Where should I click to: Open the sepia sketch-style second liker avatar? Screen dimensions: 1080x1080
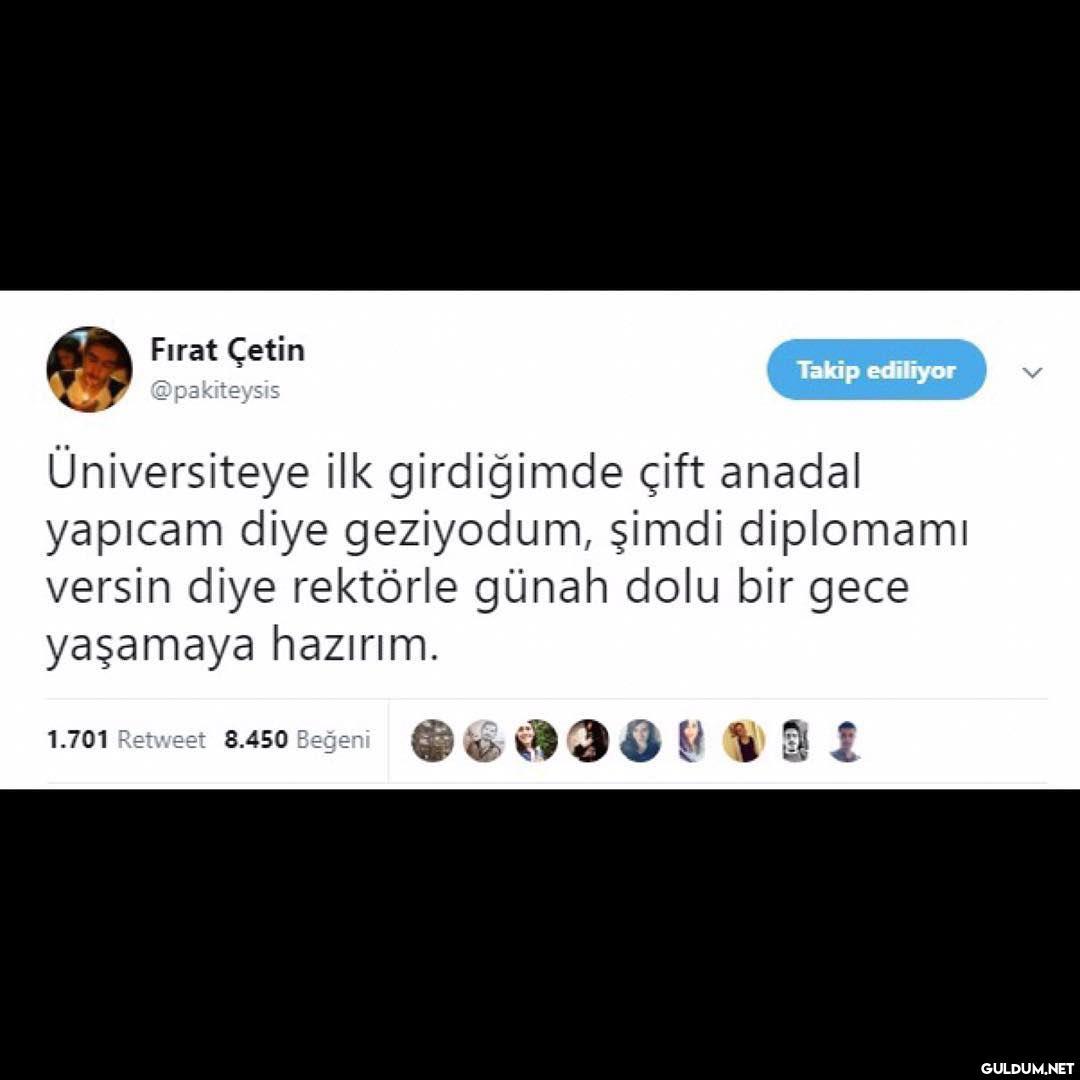484,740
